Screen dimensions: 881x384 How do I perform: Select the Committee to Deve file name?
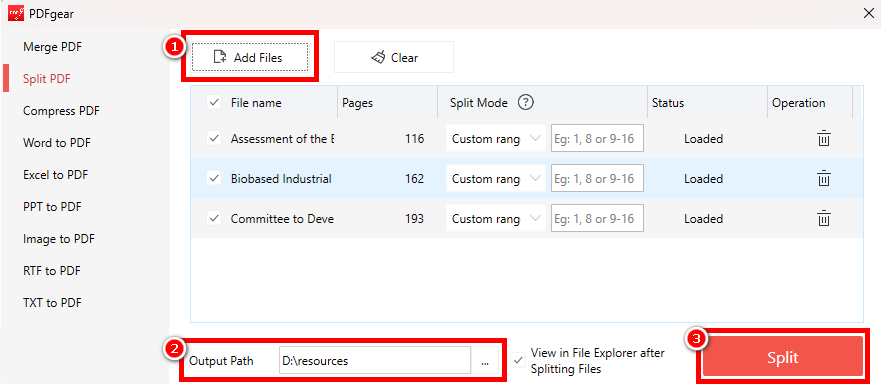[283, 218]
